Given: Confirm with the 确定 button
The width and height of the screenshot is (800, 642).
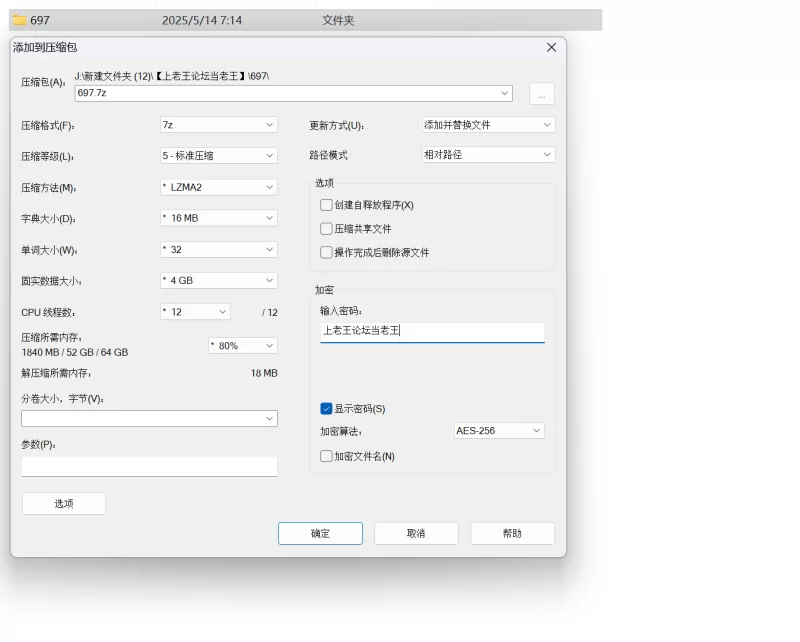Looking at the screenshot, I should 320,533.
